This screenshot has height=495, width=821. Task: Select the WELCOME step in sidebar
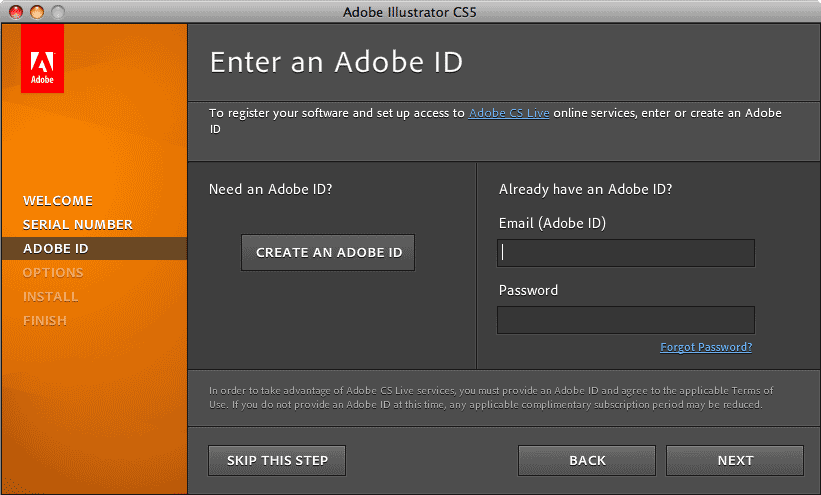58,201
